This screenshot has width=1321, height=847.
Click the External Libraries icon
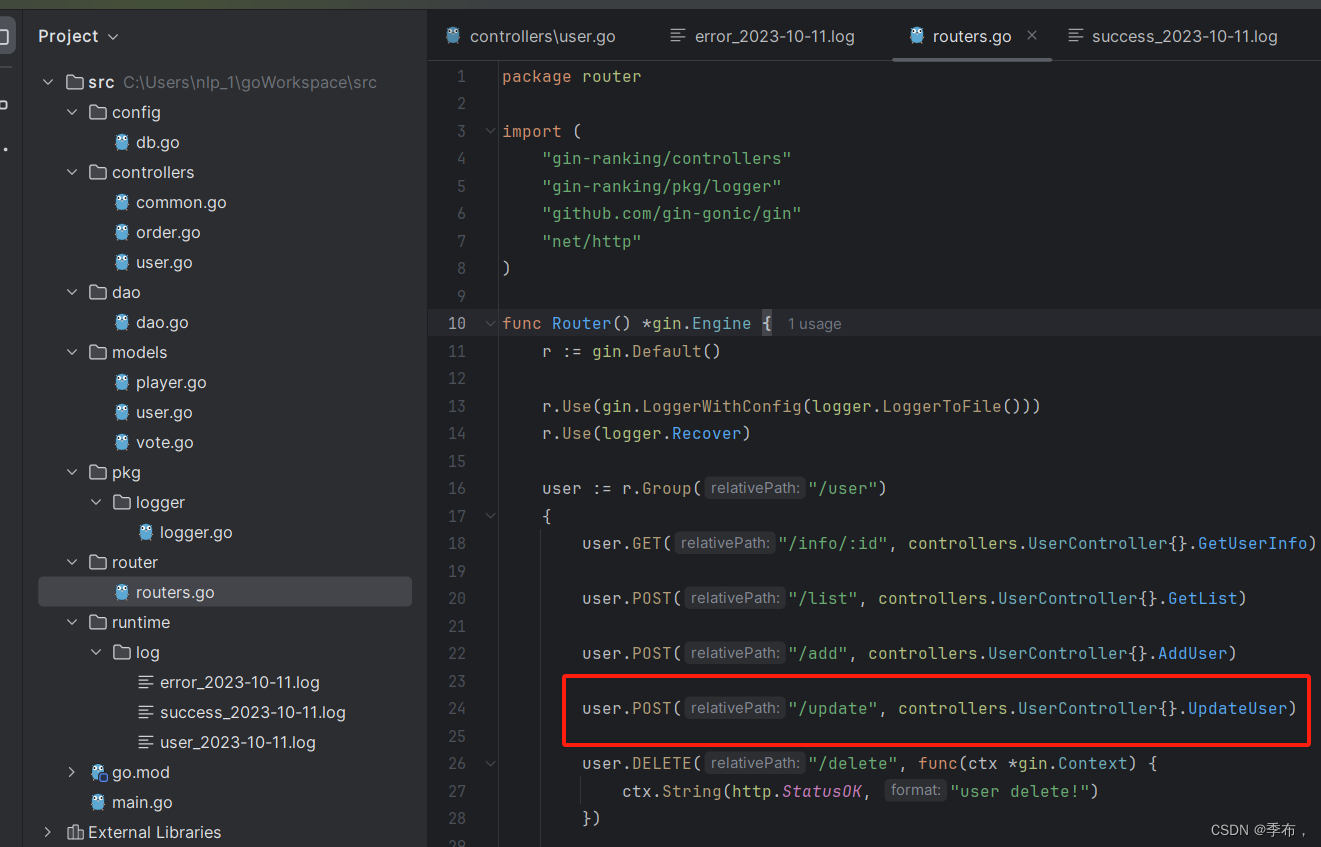pos(74,832)
